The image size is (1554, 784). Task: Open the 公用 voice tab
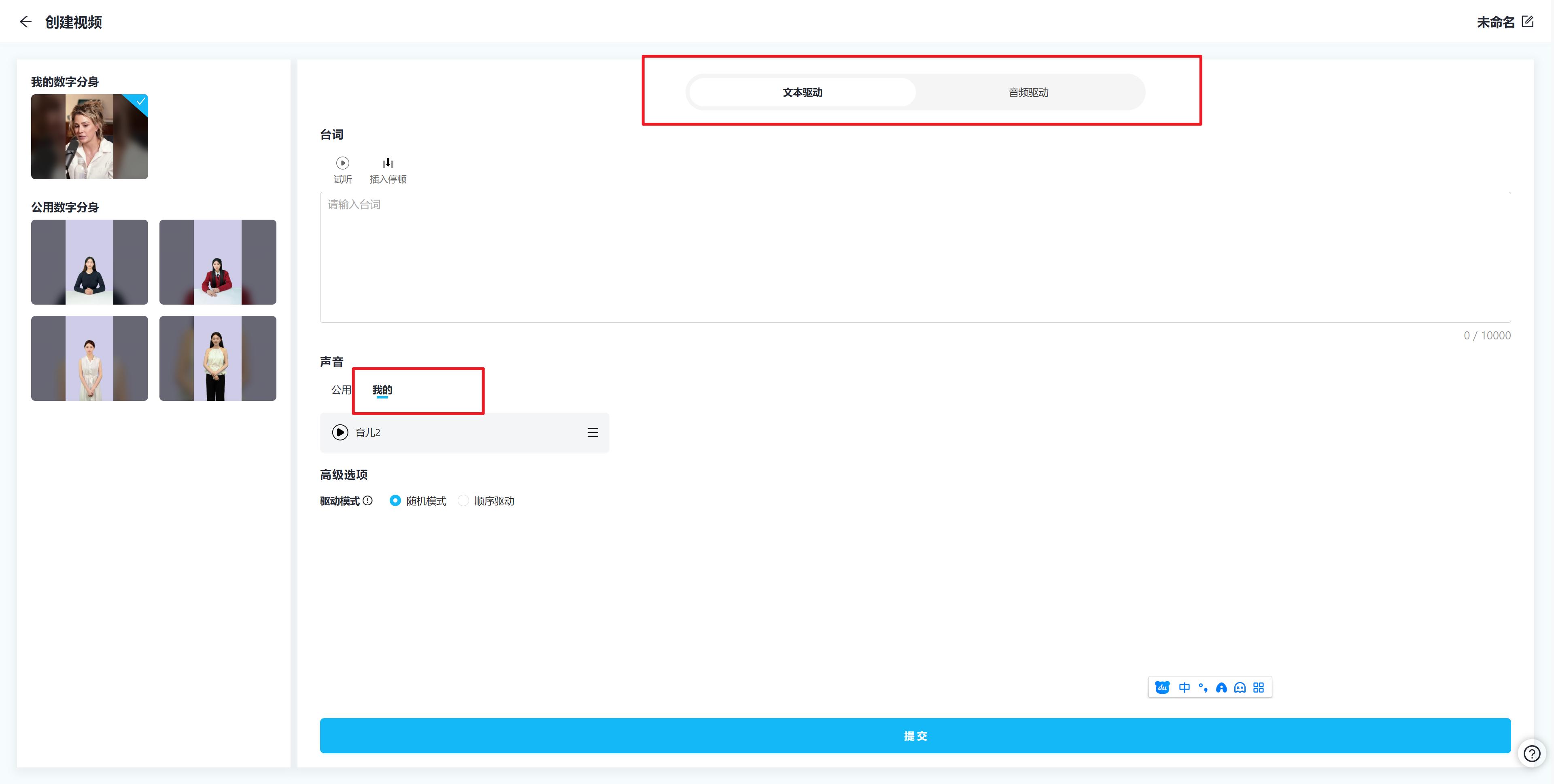pyautogui.click(x=340, y=390)
